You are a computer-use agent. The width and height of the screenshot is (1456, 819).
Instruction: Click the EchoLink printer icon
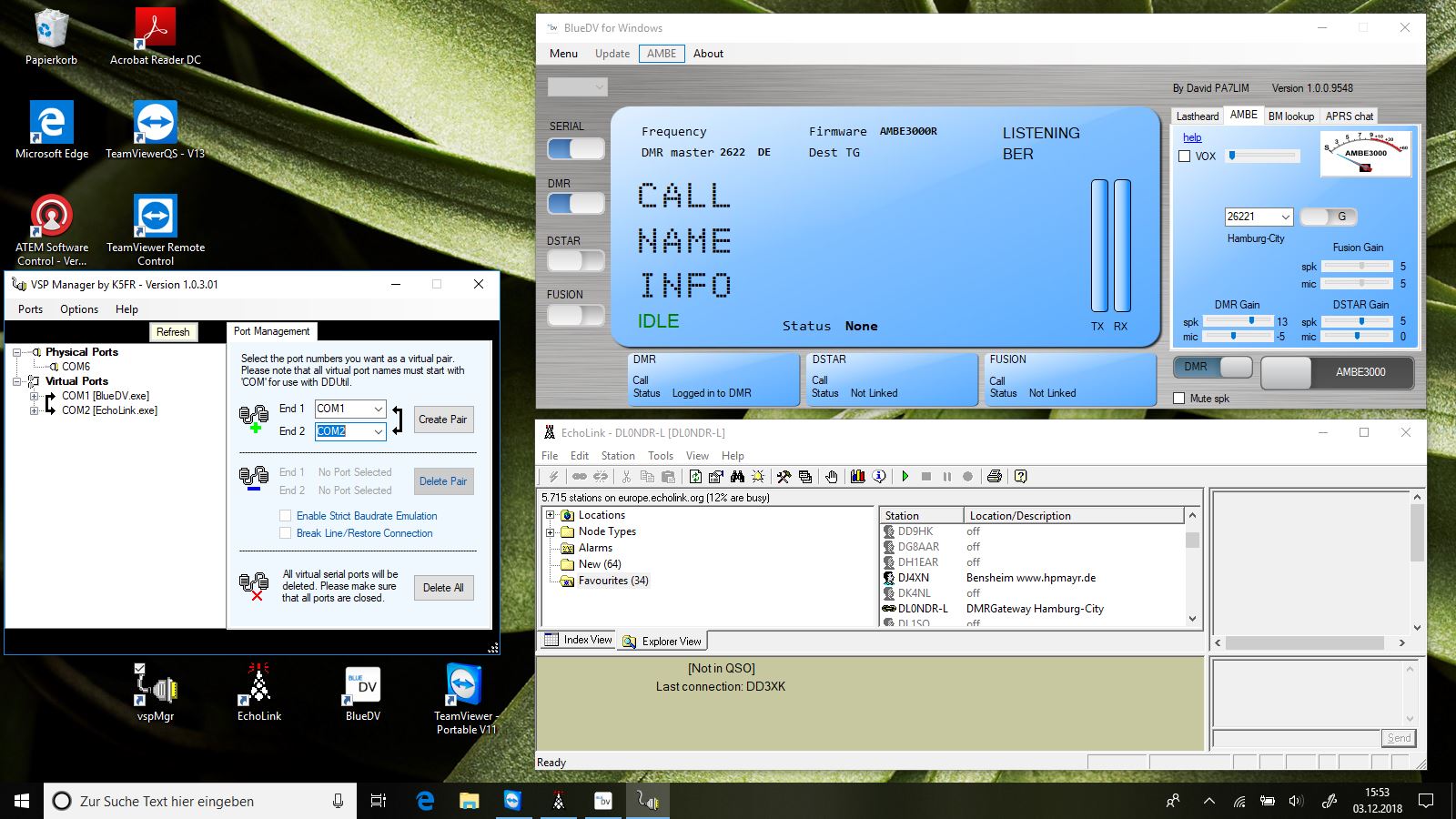(995, 476)
